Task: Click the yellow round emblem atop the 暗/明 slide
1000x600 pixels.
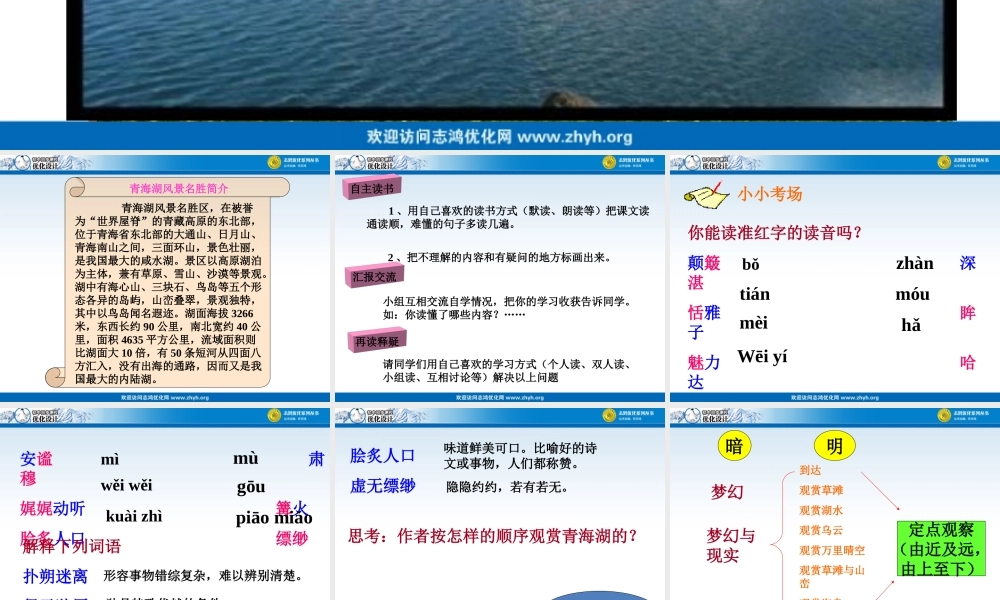Action: (x=945, y=416)
